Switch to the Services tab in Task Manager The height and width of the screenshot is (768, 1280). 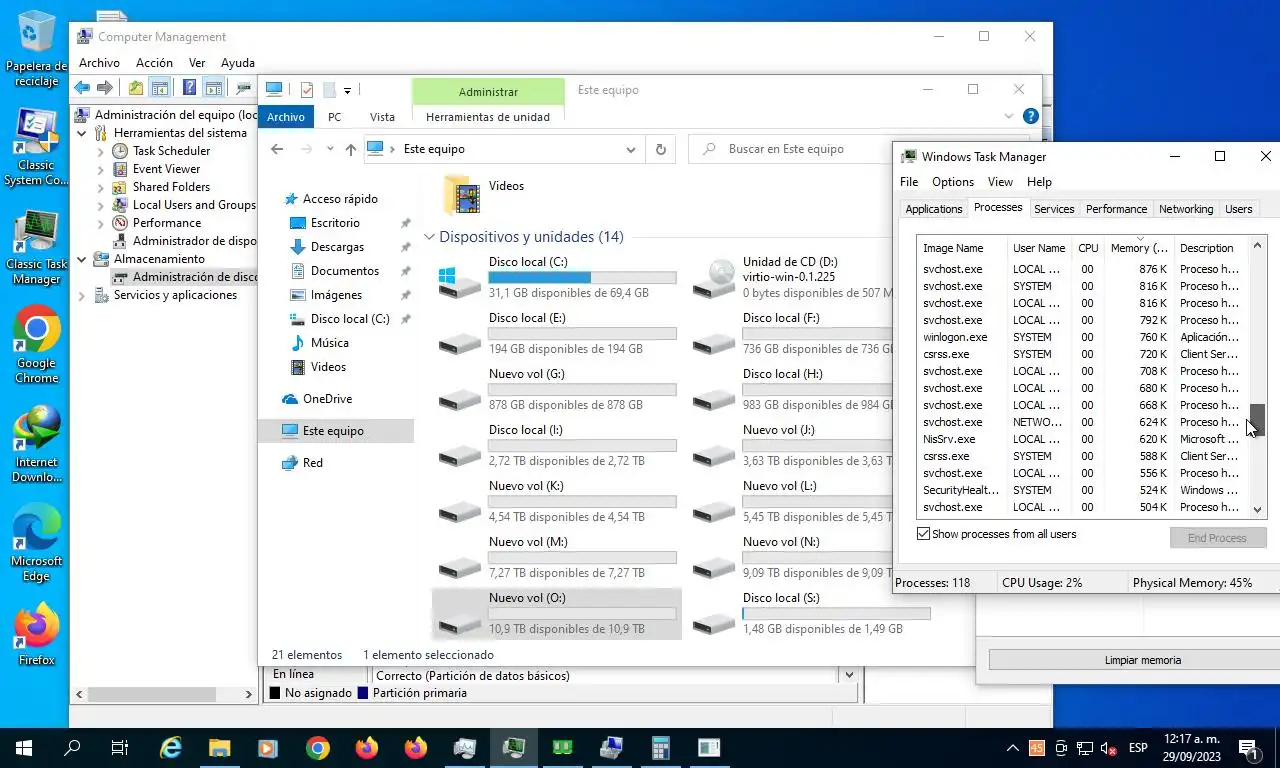coord(1054,209)
